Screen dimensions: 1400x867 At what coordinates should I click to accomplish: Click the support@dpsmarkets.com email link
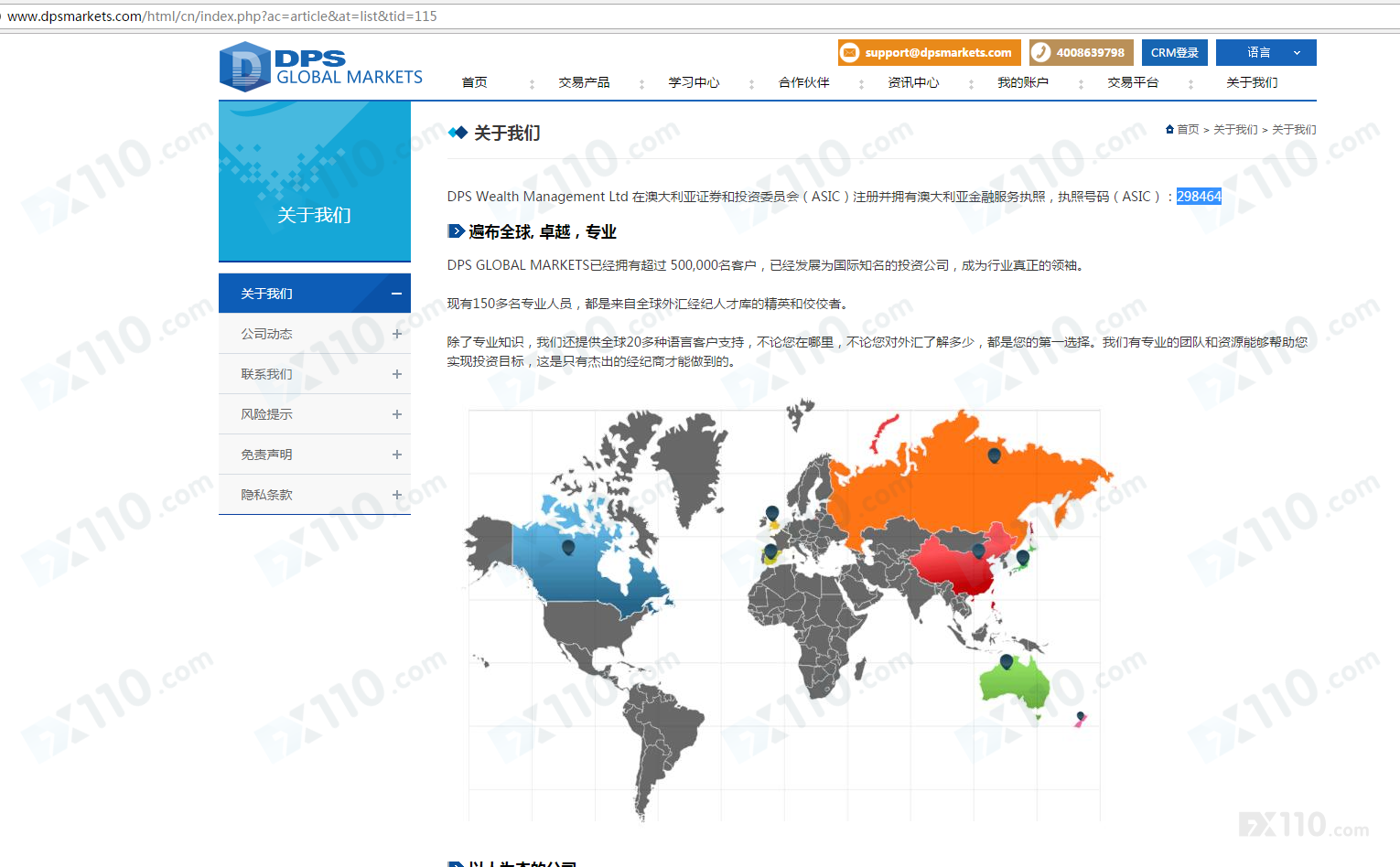pos(938,53)
